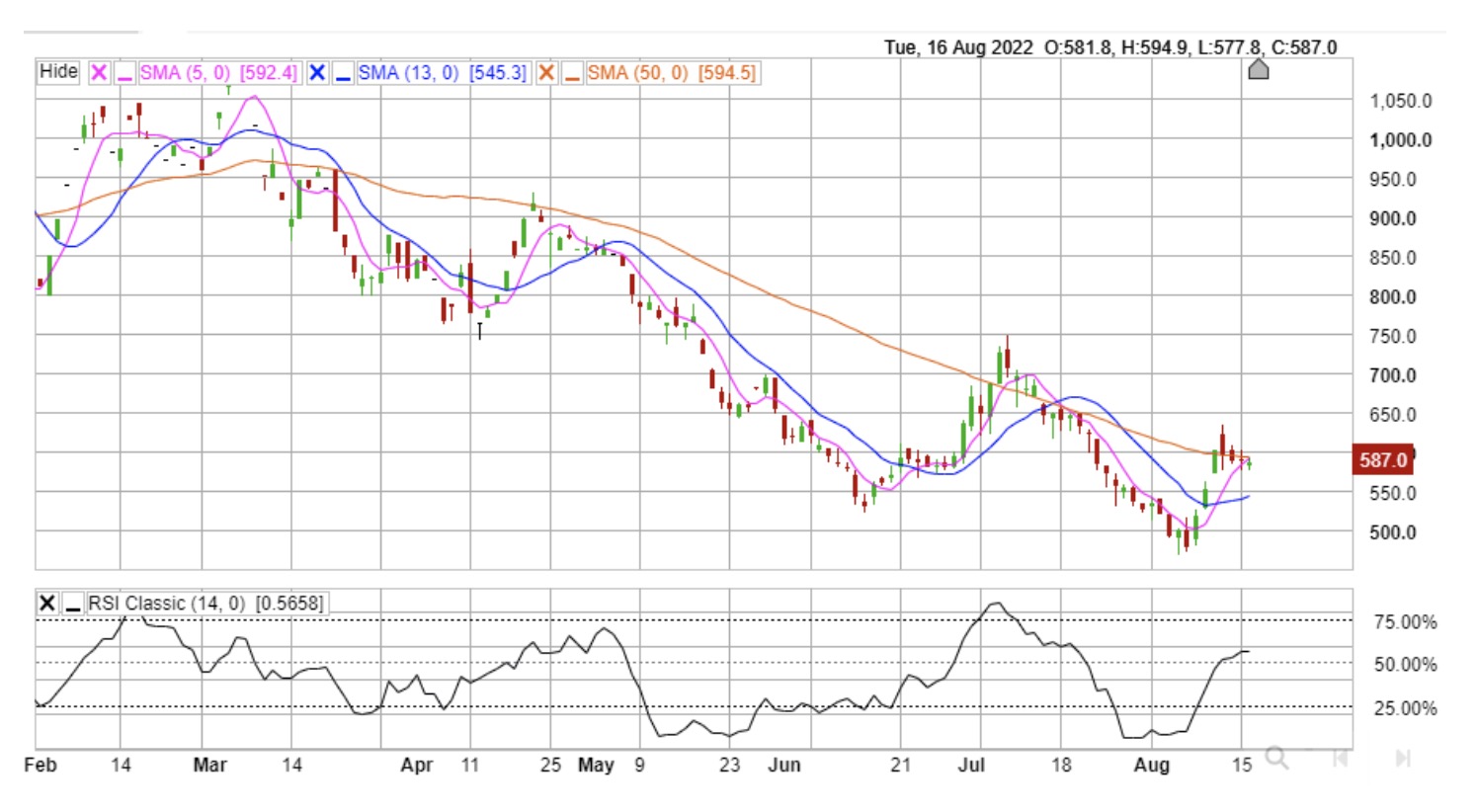Hide the indicator legend
Image resolution: width=1478 pixels, height=812 pixels.
[x=58, y=72]
